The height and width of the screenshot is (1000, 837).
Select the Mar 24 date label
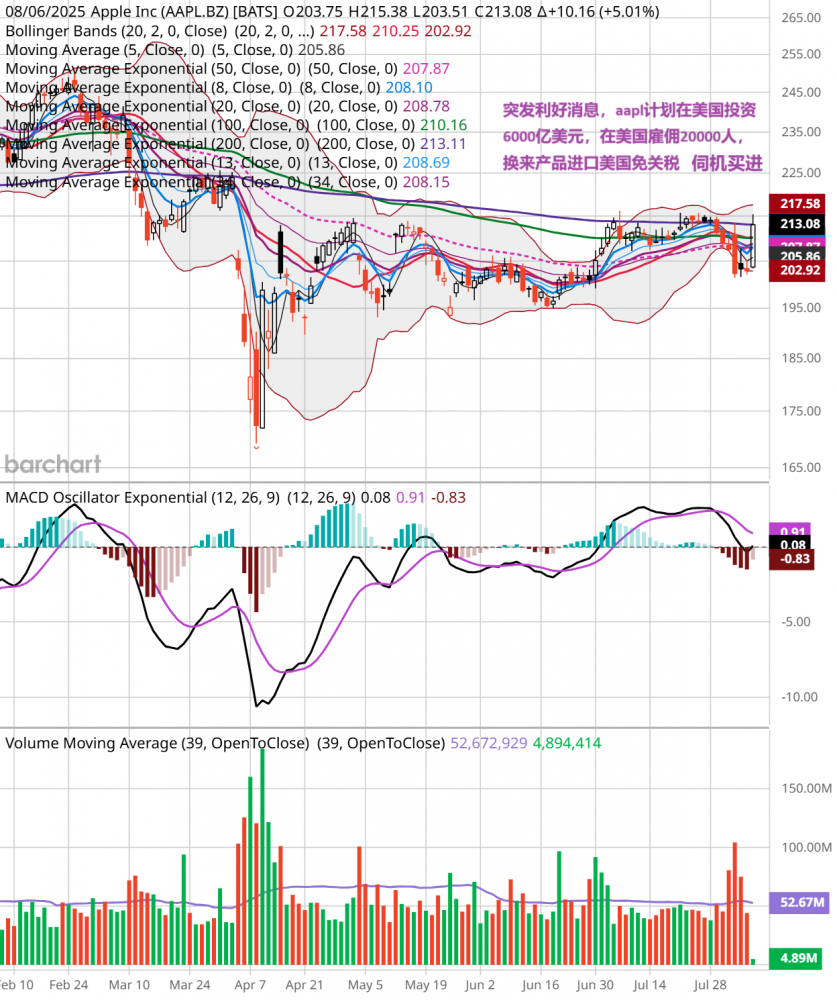point(189,985)
